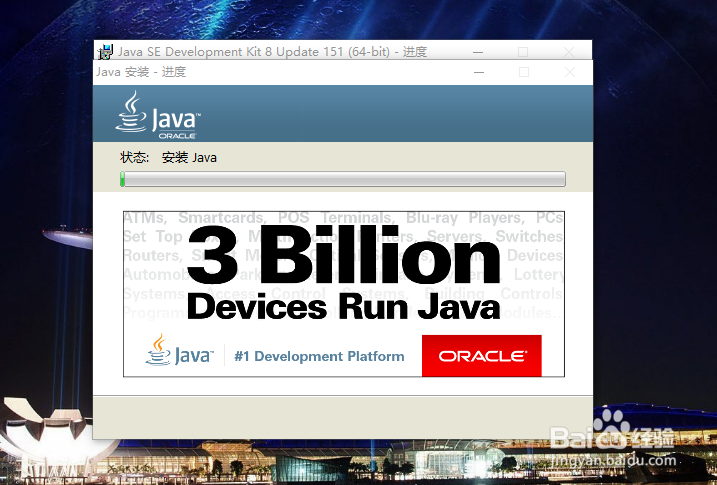Maximize the Java 安装 - 进度 window
This screenshot has height=485, width=717.
coord(524,72)
